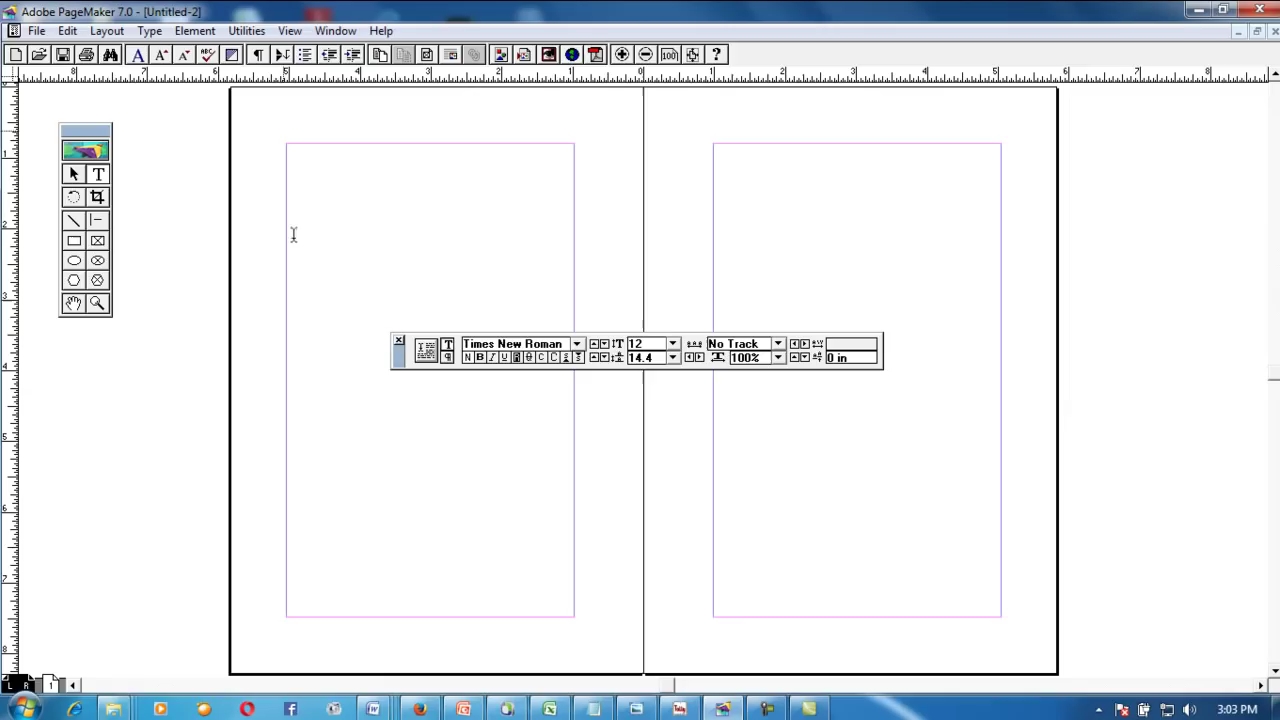Select the Ellipse tool in toolbox

tap(73, 261)
